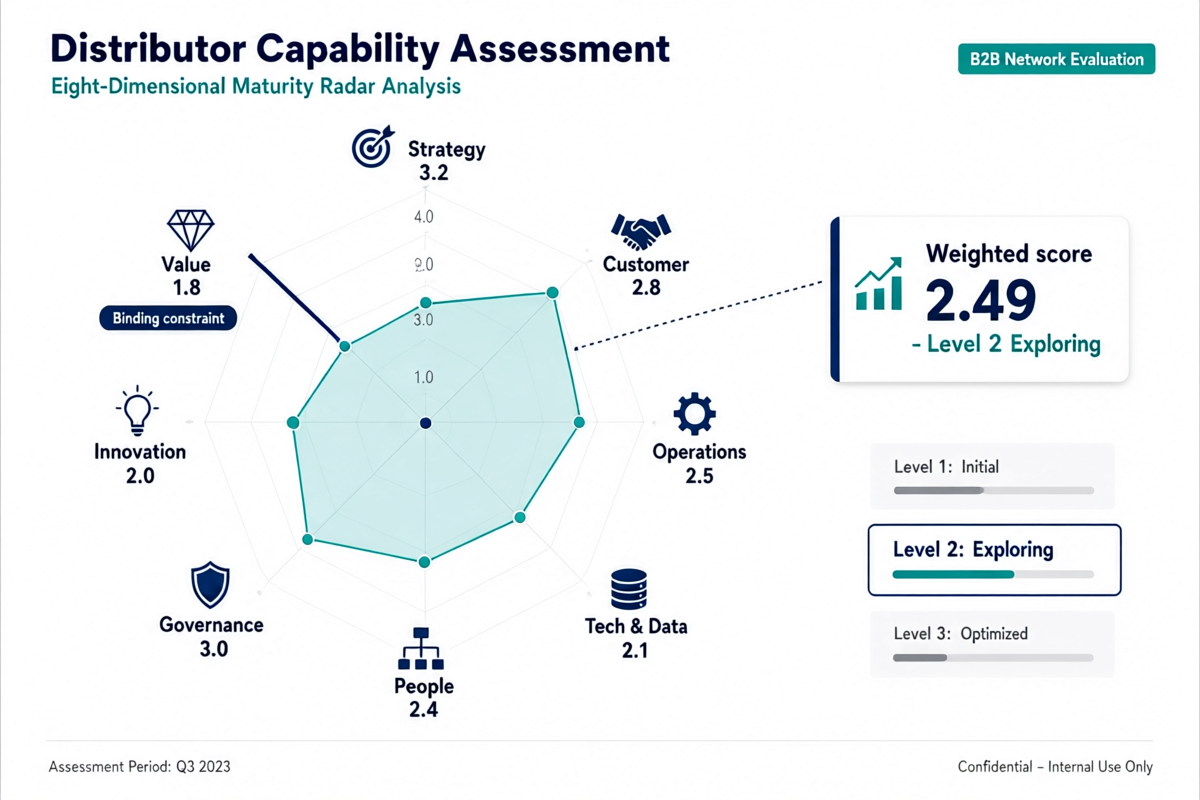Click the Innovation lightbulb icon
Screen dimensions: 1200x800
tap(137, 411)
